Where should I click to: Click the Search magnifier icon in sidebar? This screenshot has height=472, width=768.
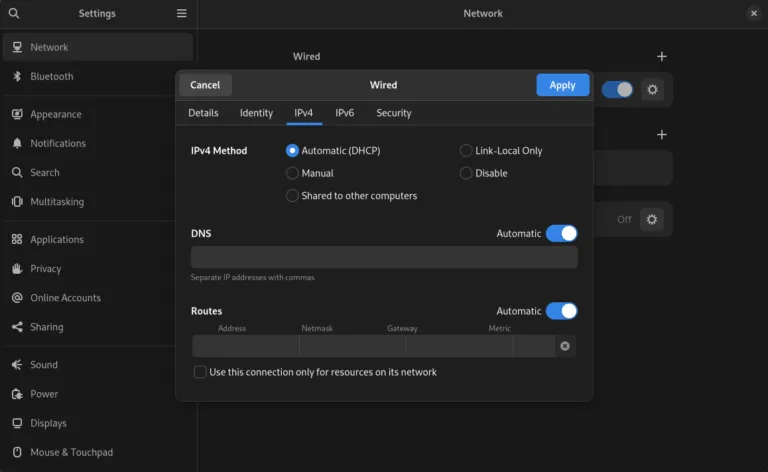[17, 172]
